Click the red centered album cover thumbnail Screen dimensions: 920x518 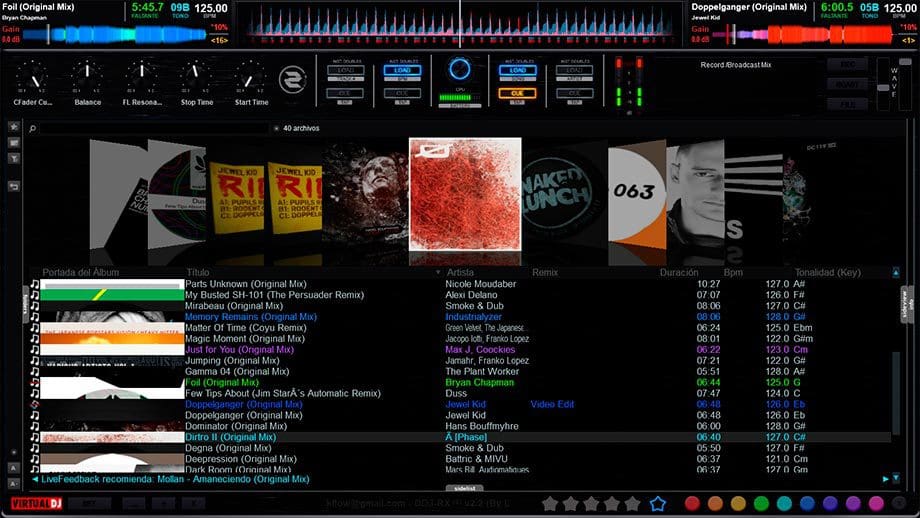pos(465,194)
